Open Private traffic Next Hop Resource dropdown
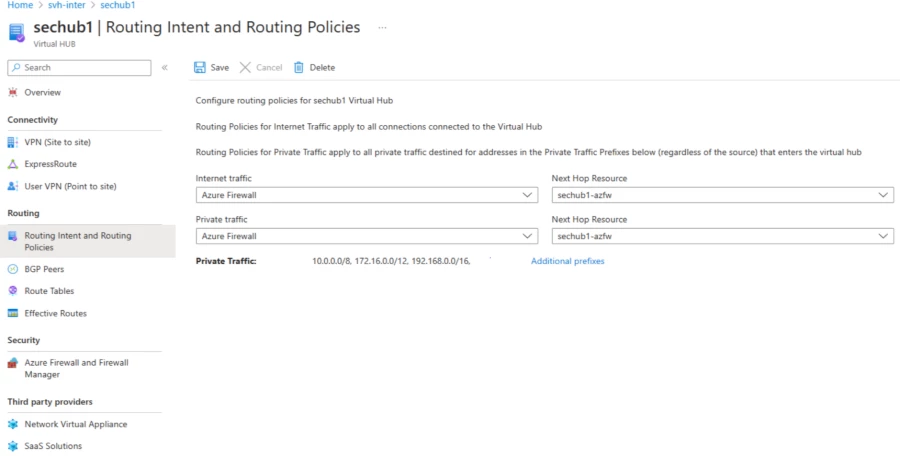 pos(723,236)
